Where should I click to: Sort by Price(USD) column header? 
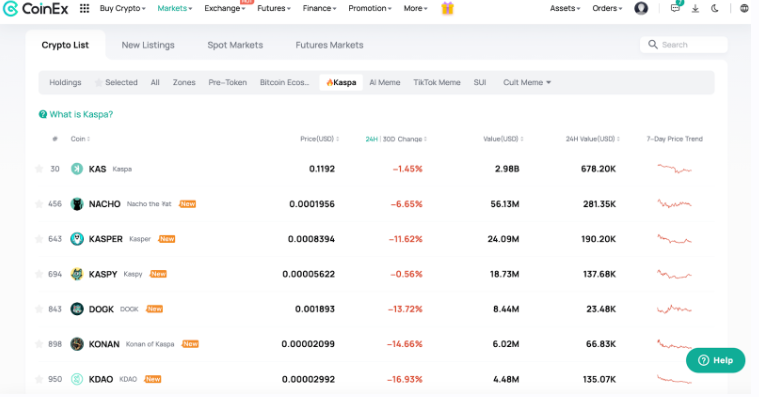coord(319,139)
